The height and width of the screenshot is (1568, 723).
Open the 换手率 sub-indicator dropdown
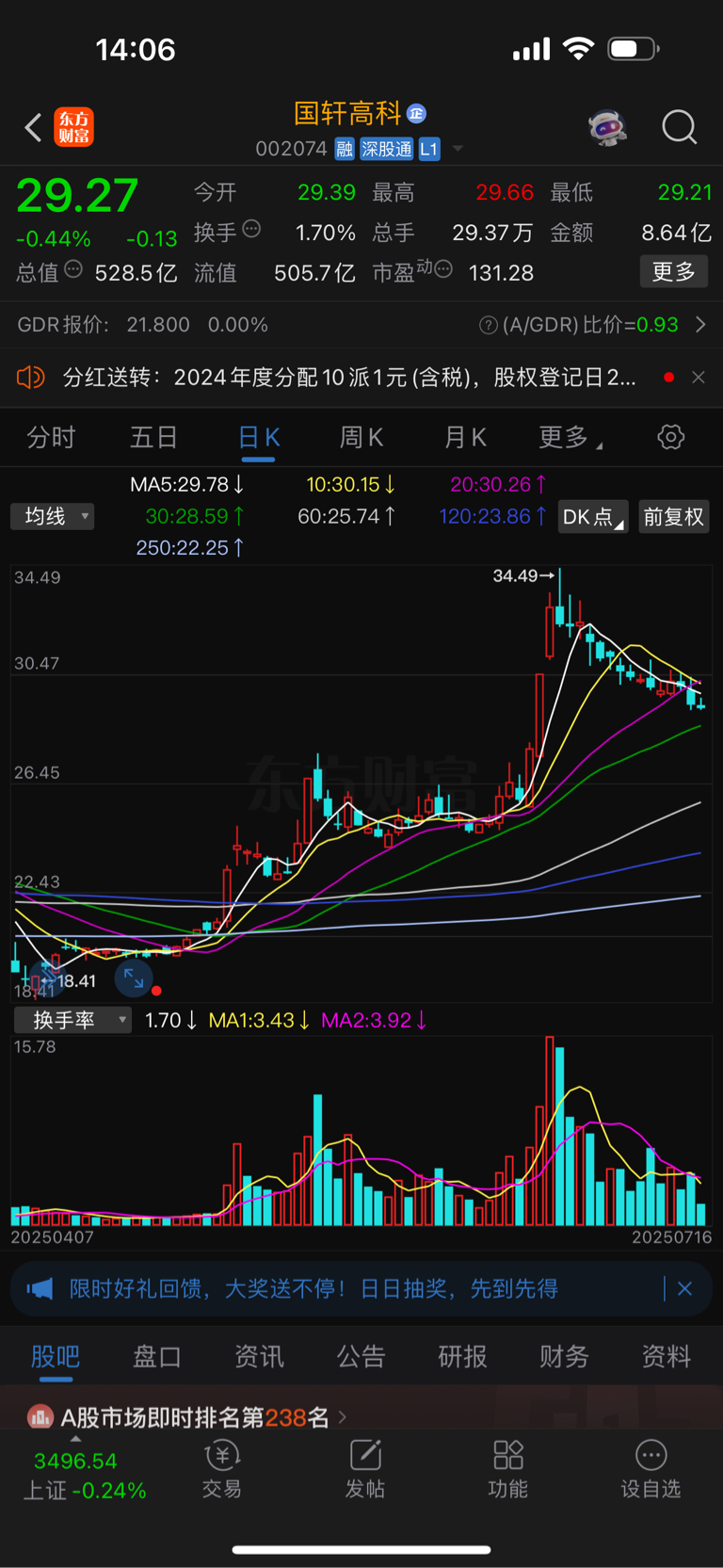pyautogui.click(x=72, y=1020)
